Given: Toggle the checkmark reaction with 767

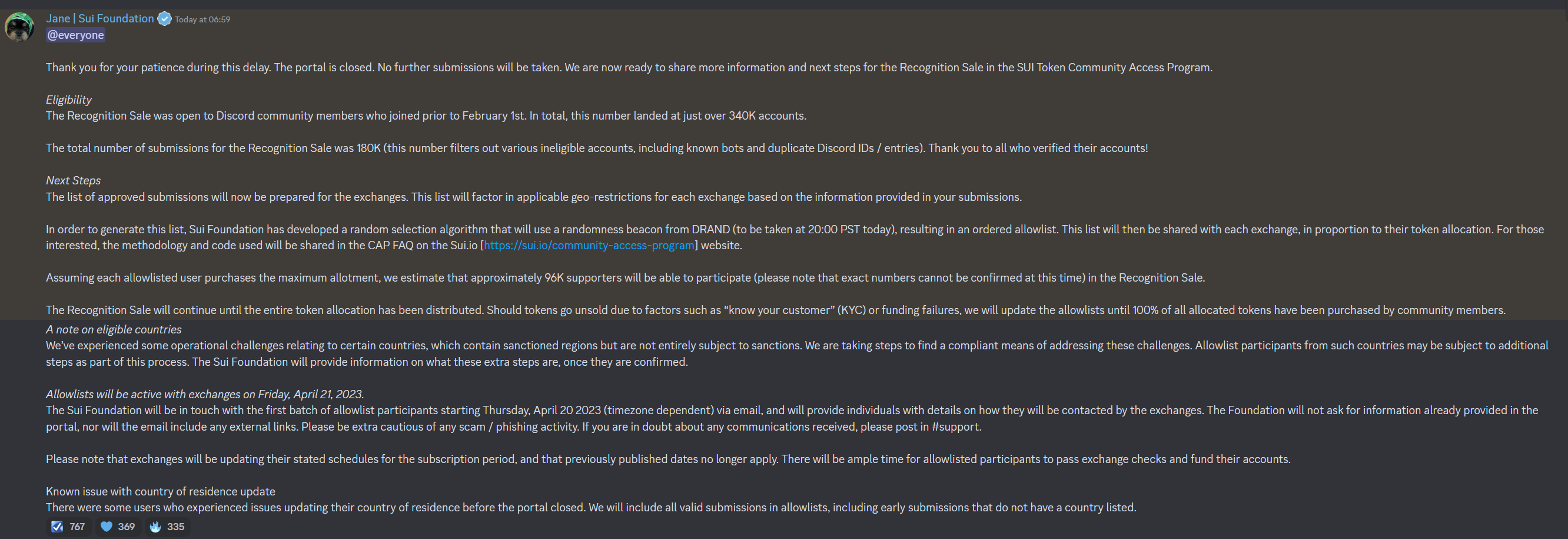Looking at the screenshot, I should (x=69, y=526).
